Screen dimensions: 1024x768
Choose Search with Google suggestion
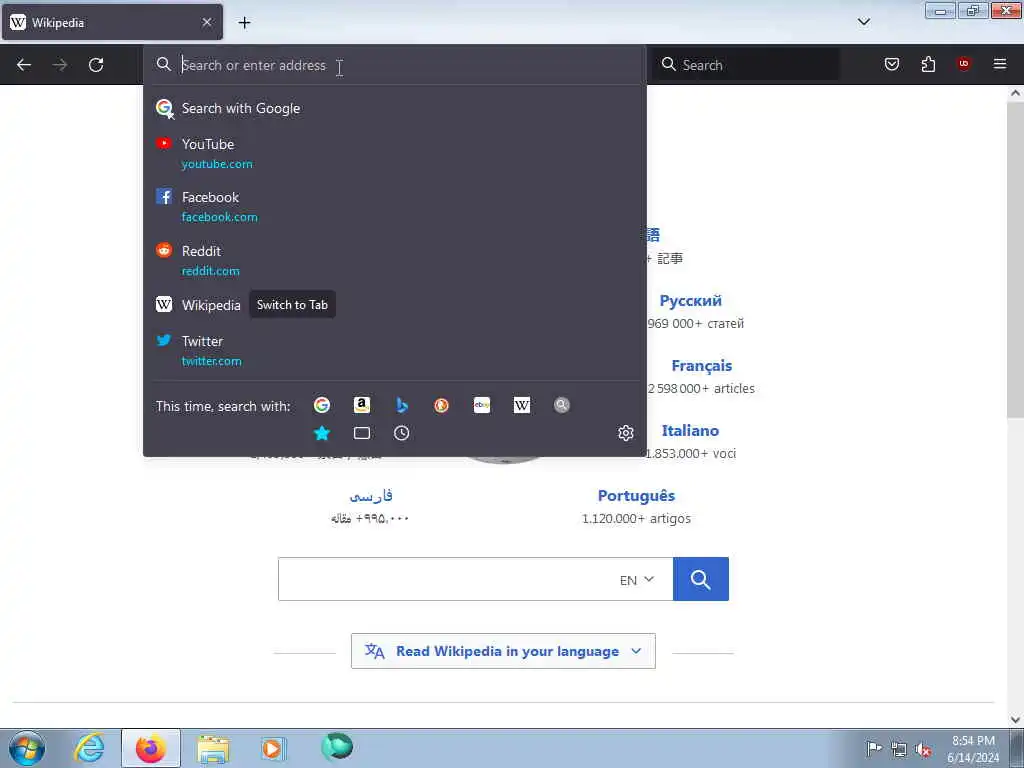pyautogui.click(x=394, y=108)
